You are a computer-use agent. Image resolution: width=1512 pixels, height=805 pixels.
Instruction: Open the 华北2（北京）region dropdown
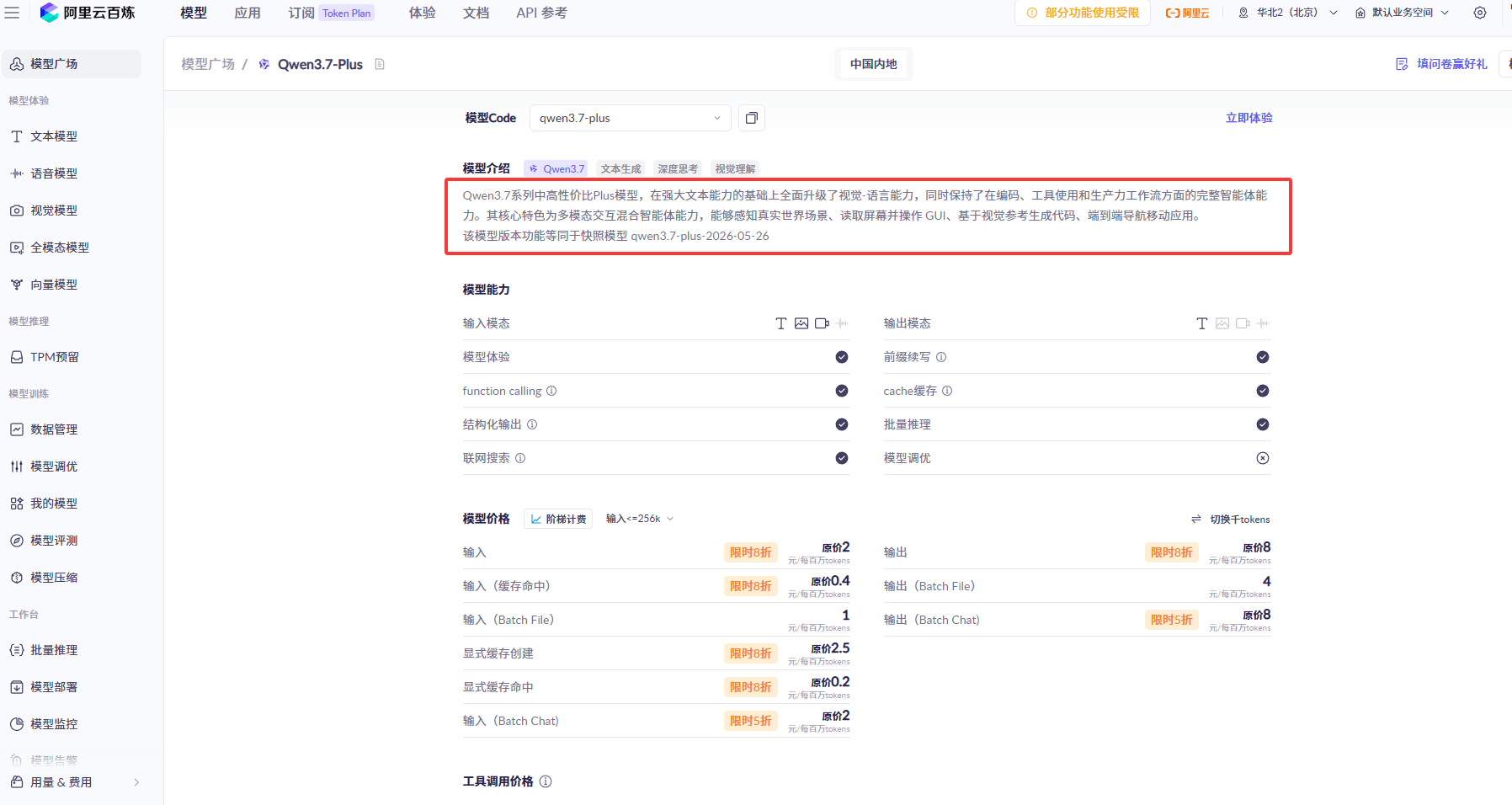point(1288,13)
